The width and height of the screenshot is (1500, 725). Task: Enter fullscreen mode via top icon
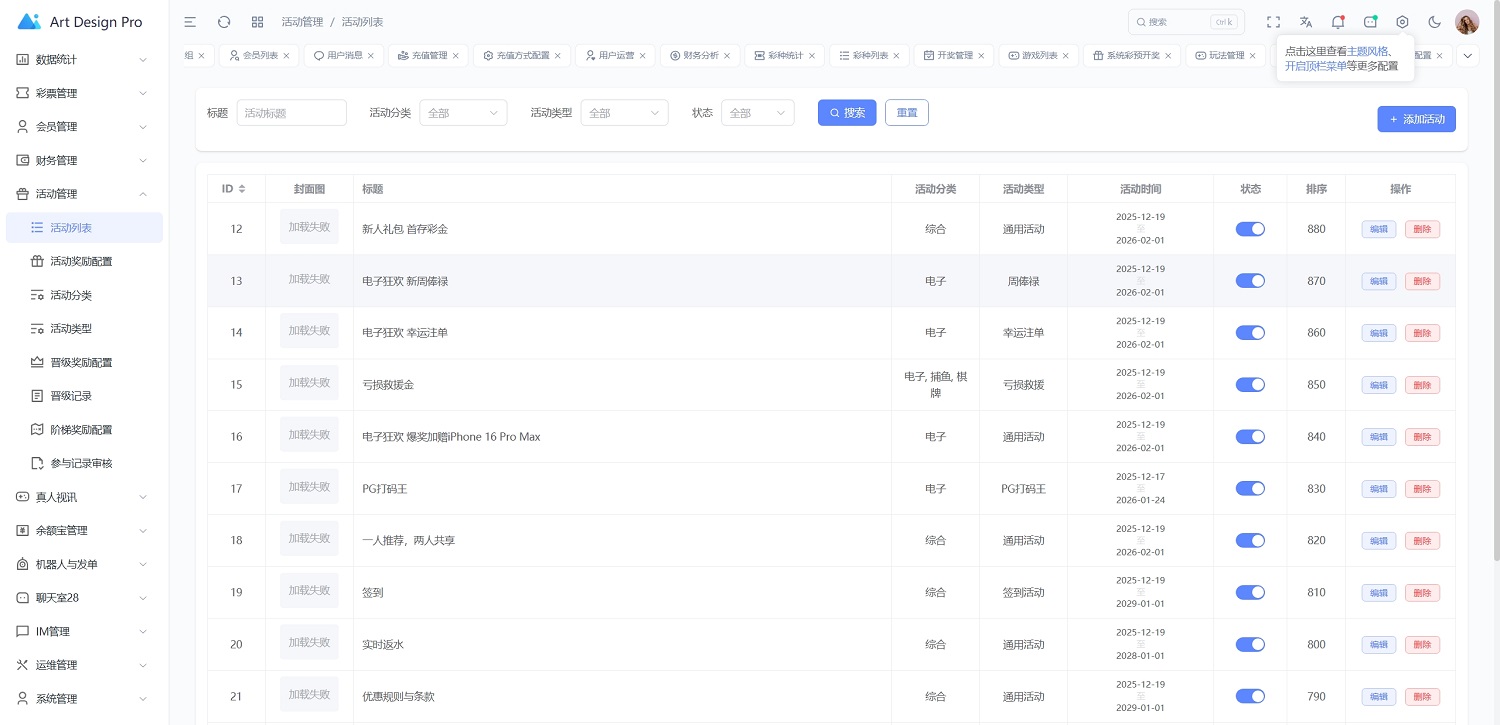pos(1273,22)
